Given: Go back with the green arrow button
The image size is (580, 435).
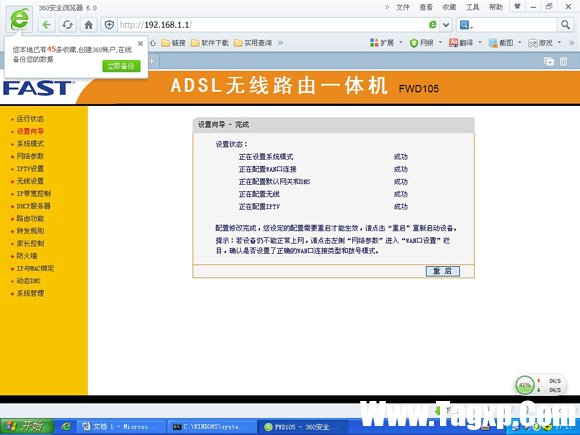Looking at the screenshot, I should 46,25.
